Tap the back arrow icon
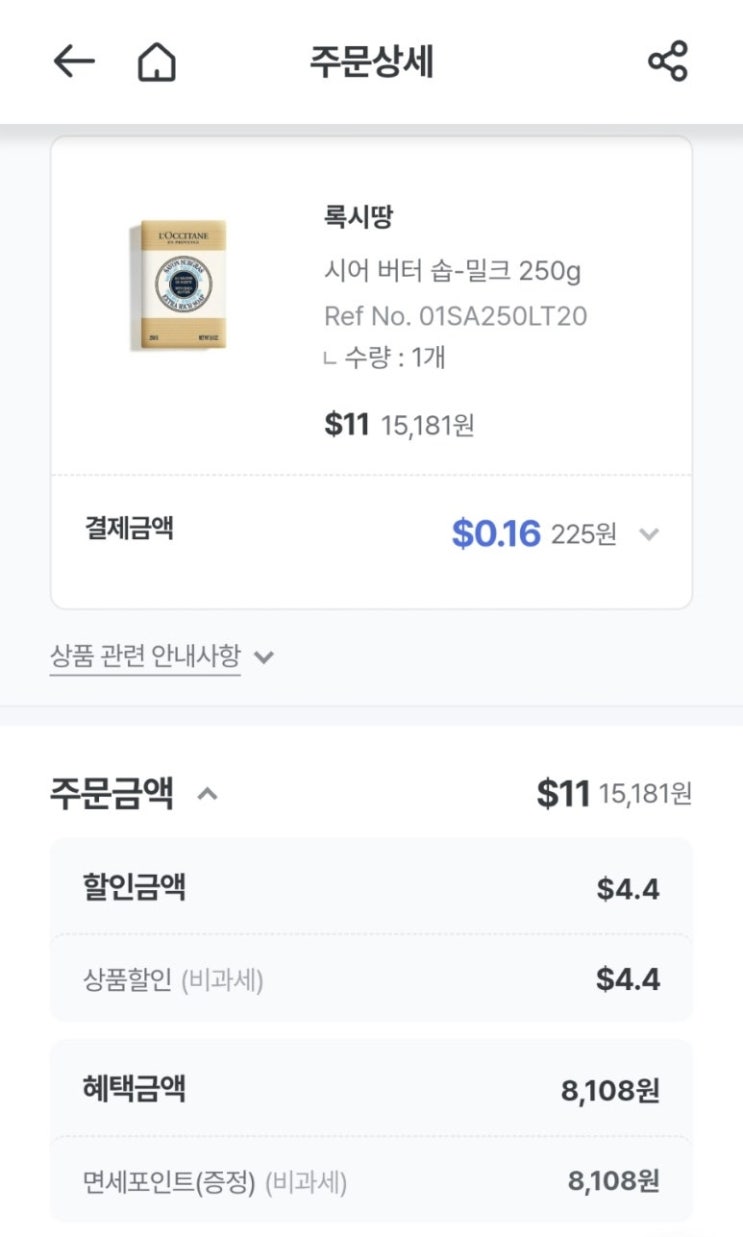 (x=73, y=62)
